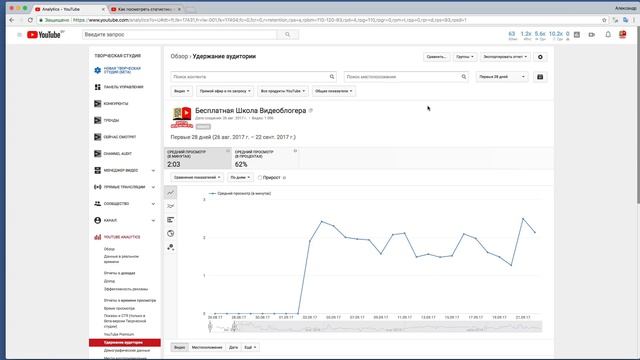Screen dimensions: 640x360
Task: Open Экспортировать отчет dropdown
Action: point(505,57)
